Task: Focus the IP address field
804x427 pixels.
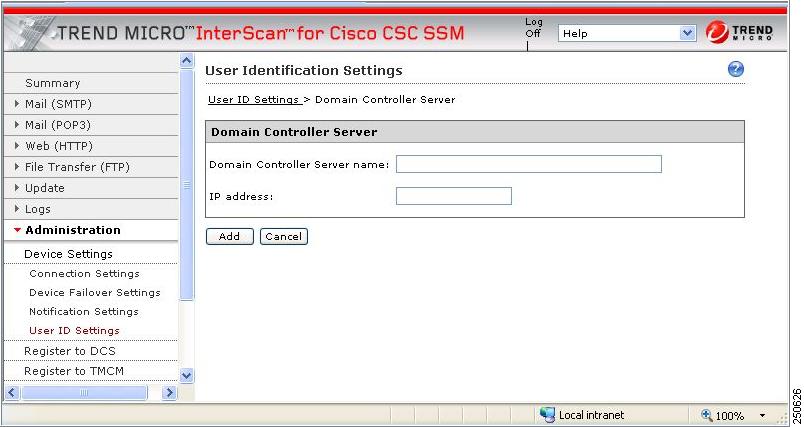Action: click(454, 196)
